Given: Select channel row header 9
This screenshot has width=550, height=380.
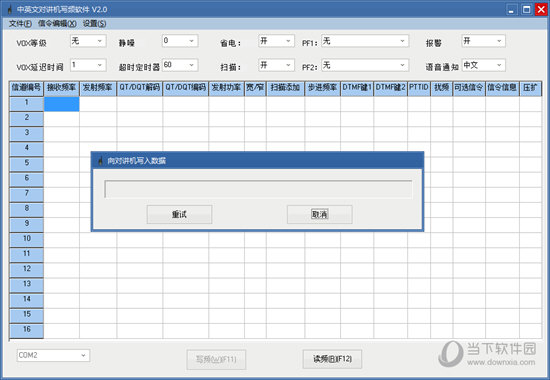Looking at the screenshot, I should pyautogui.click(x=26, y=225).
